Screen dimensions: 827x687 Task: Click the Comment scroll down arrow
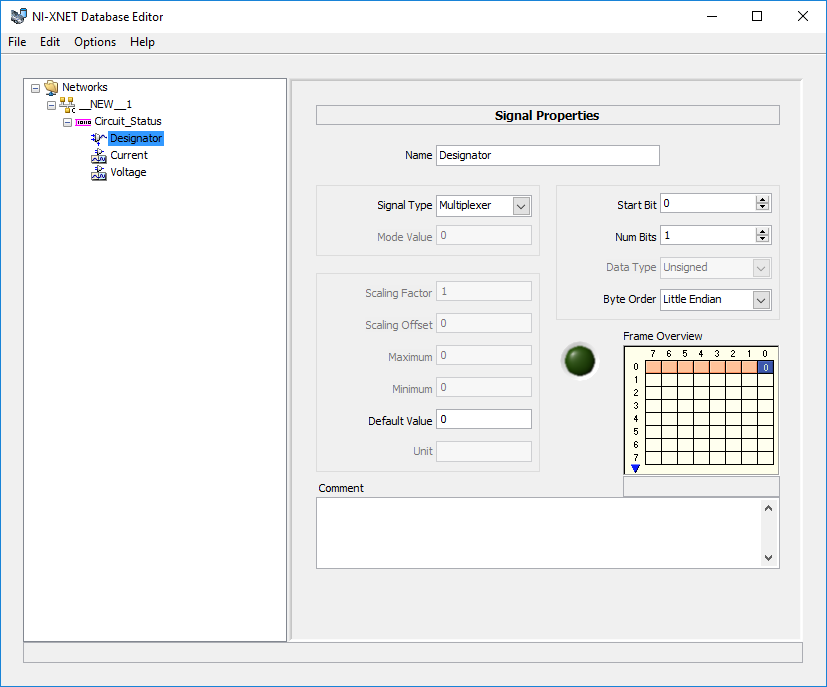coord(768,558)
